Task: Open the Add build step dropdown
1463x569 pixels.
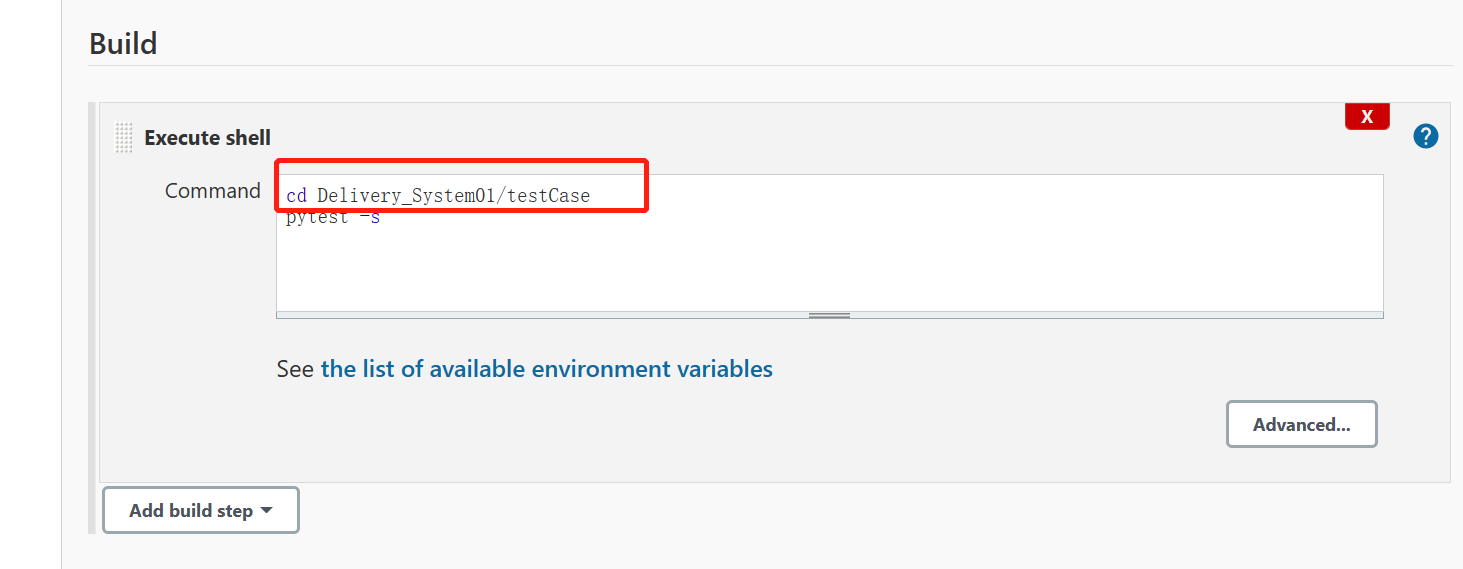Action: [x=200, y=511]
